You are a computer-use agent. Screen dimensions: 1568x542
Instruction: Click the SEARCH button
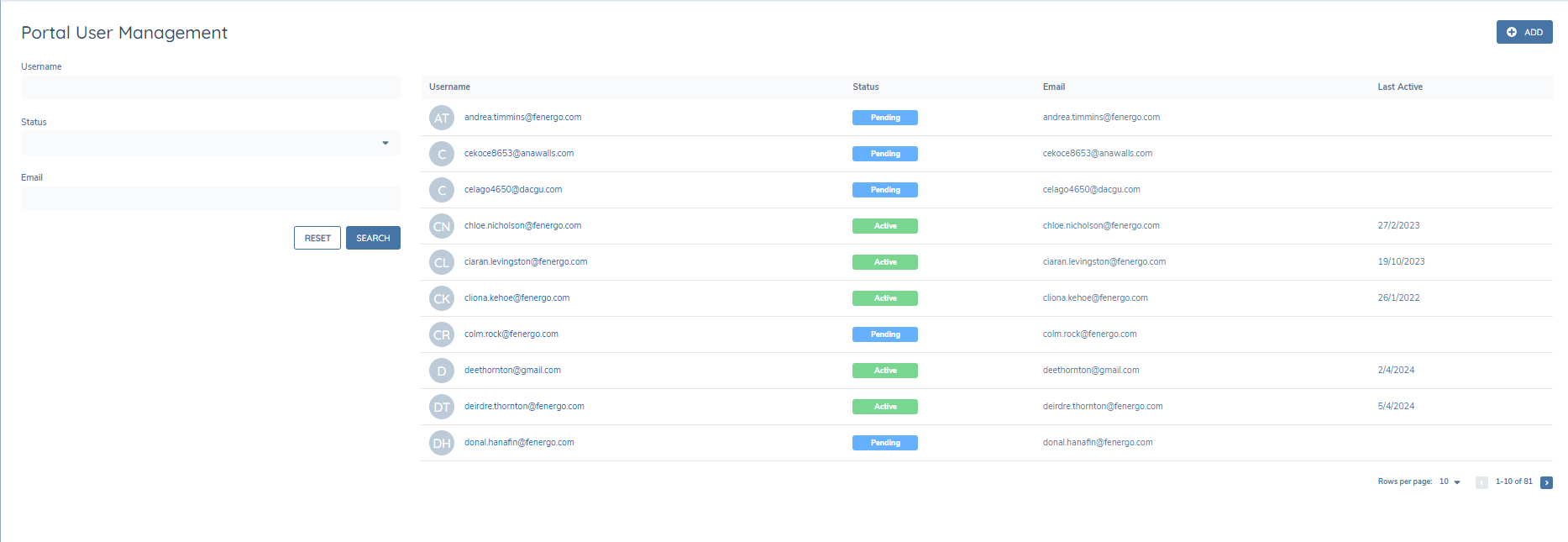pos(373,238)
